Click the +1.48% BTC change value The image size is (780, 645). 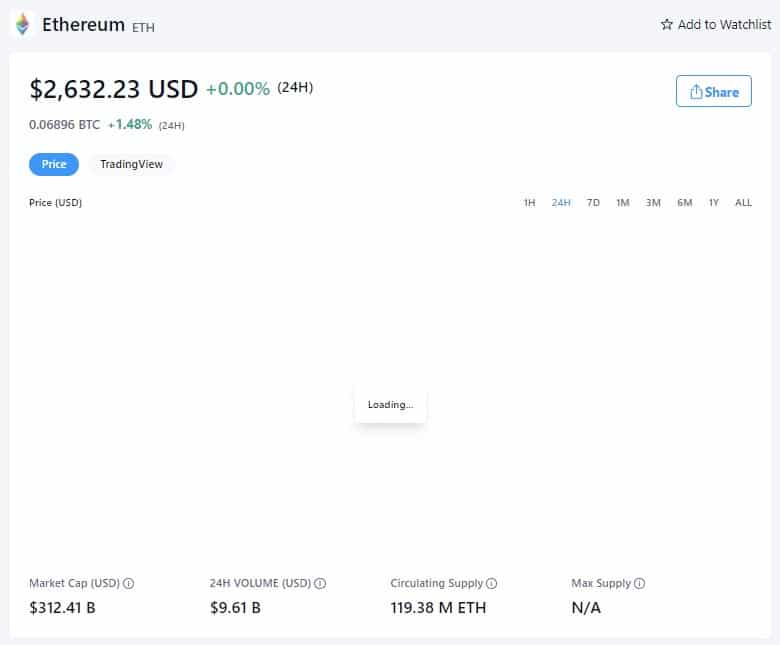(130, 124)
